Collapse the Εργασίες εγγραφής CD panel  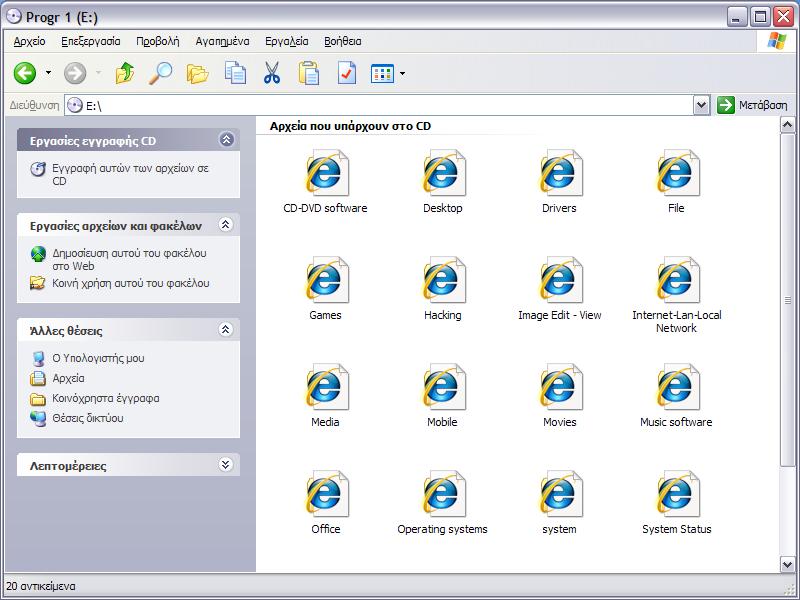(227, 139)
